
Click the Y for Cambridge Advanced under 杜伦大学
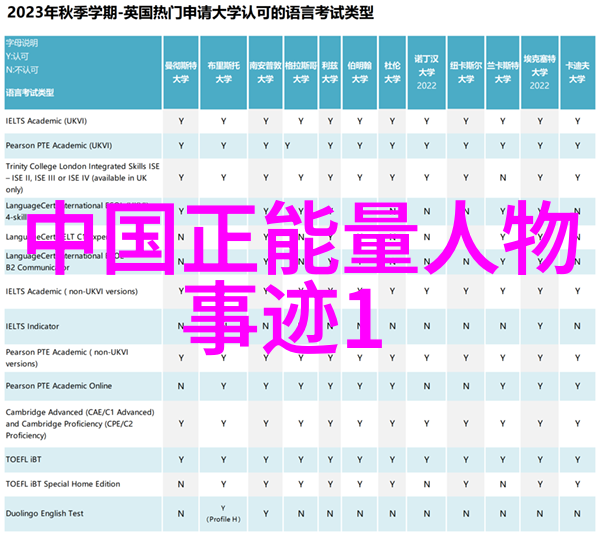coord(392,424)
